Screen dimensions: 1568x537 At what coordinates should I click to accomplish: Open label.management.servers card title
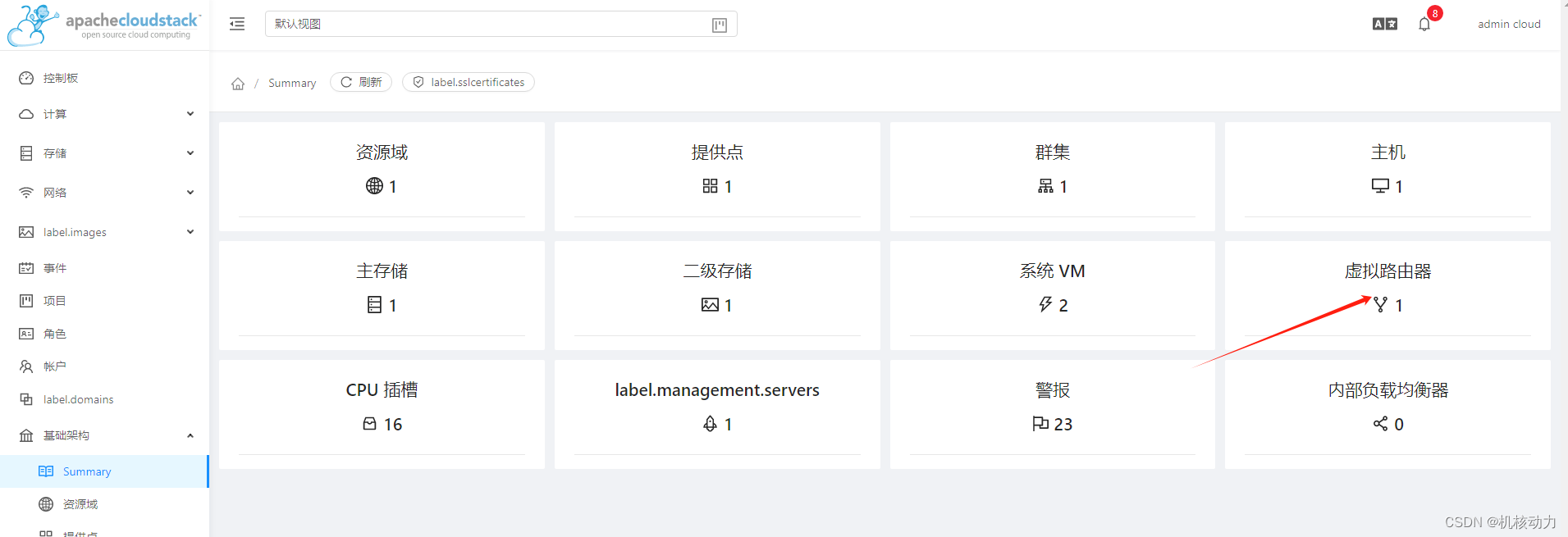click(x=717, y=390)
